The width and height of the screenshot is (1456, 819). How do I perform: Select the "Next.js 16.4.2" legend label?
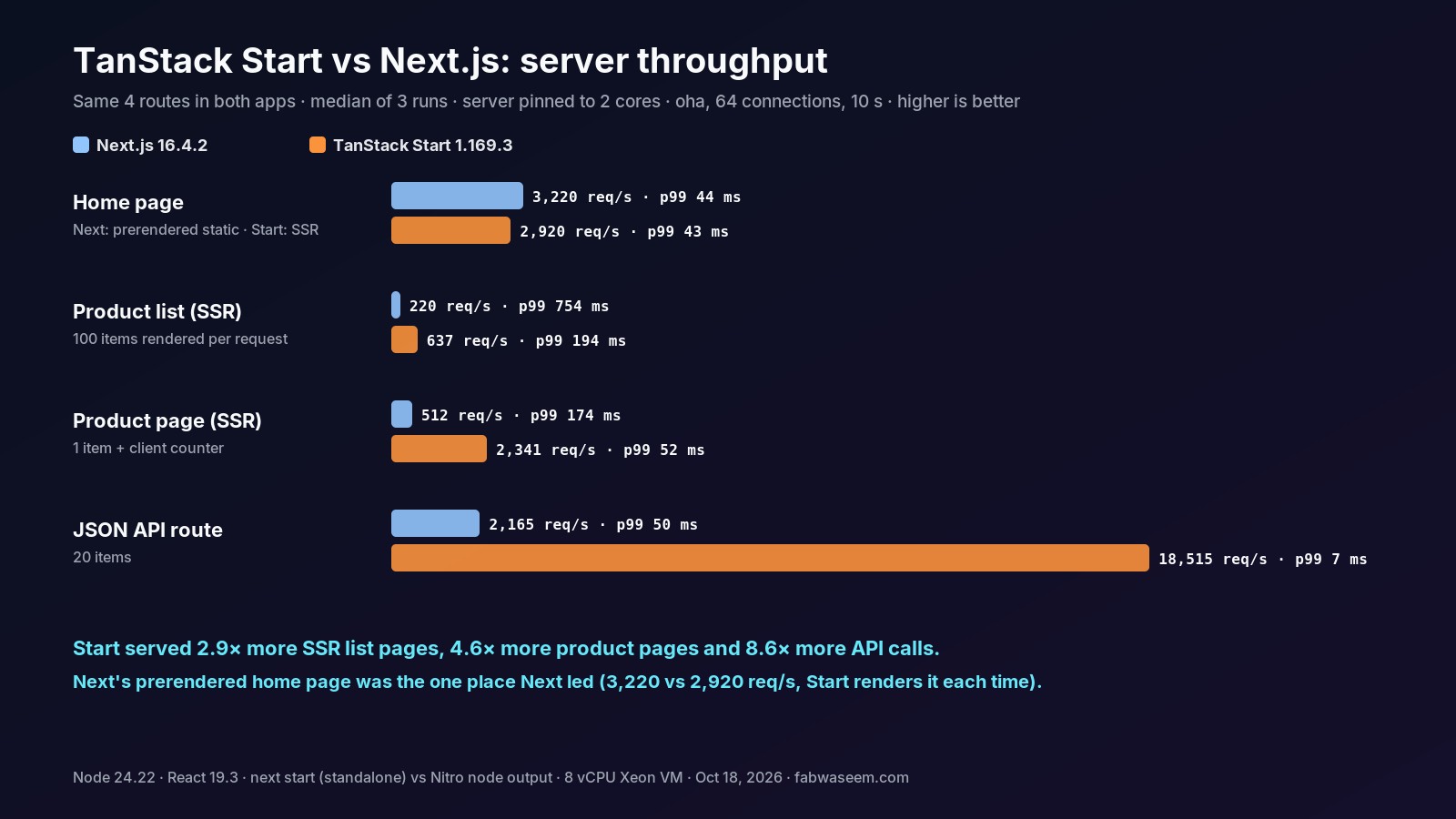[x=152, y=146]
